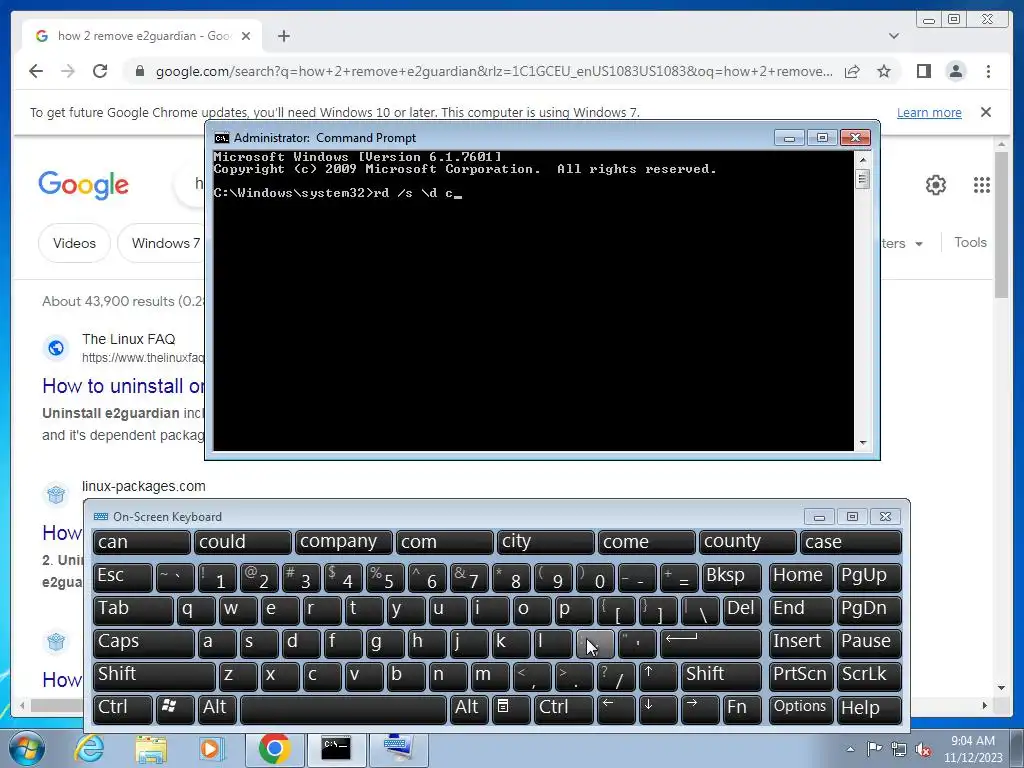Select the Videos search filter chip
Image resolution: width=1024 pixels, height=768 pixels.
click(x=74, y=243)
